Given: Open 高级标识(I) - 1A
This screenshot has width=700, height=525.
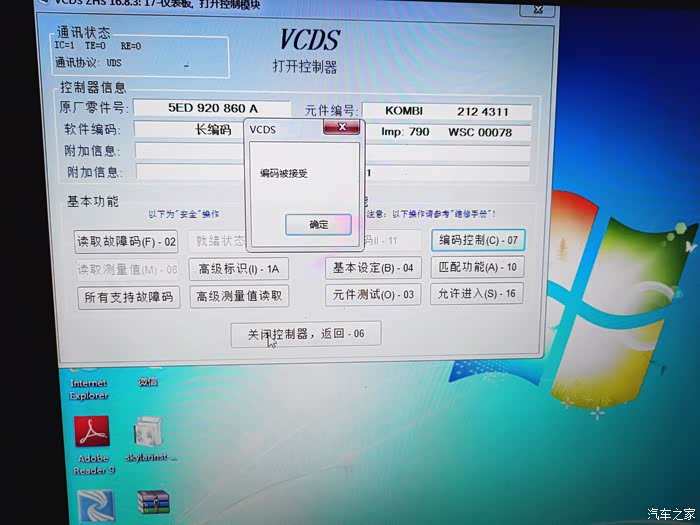Looking at the screenshot, I should (x=239, y=268).
